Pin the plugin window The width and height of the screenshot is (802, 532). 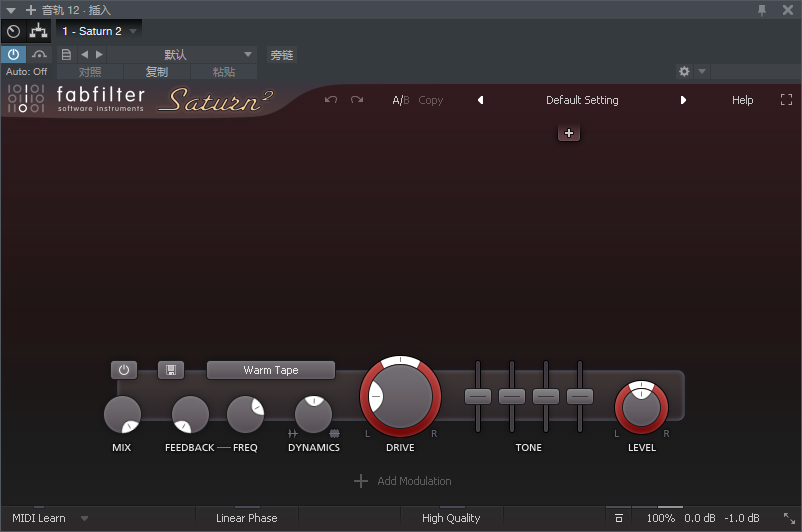tap(762, 10)
